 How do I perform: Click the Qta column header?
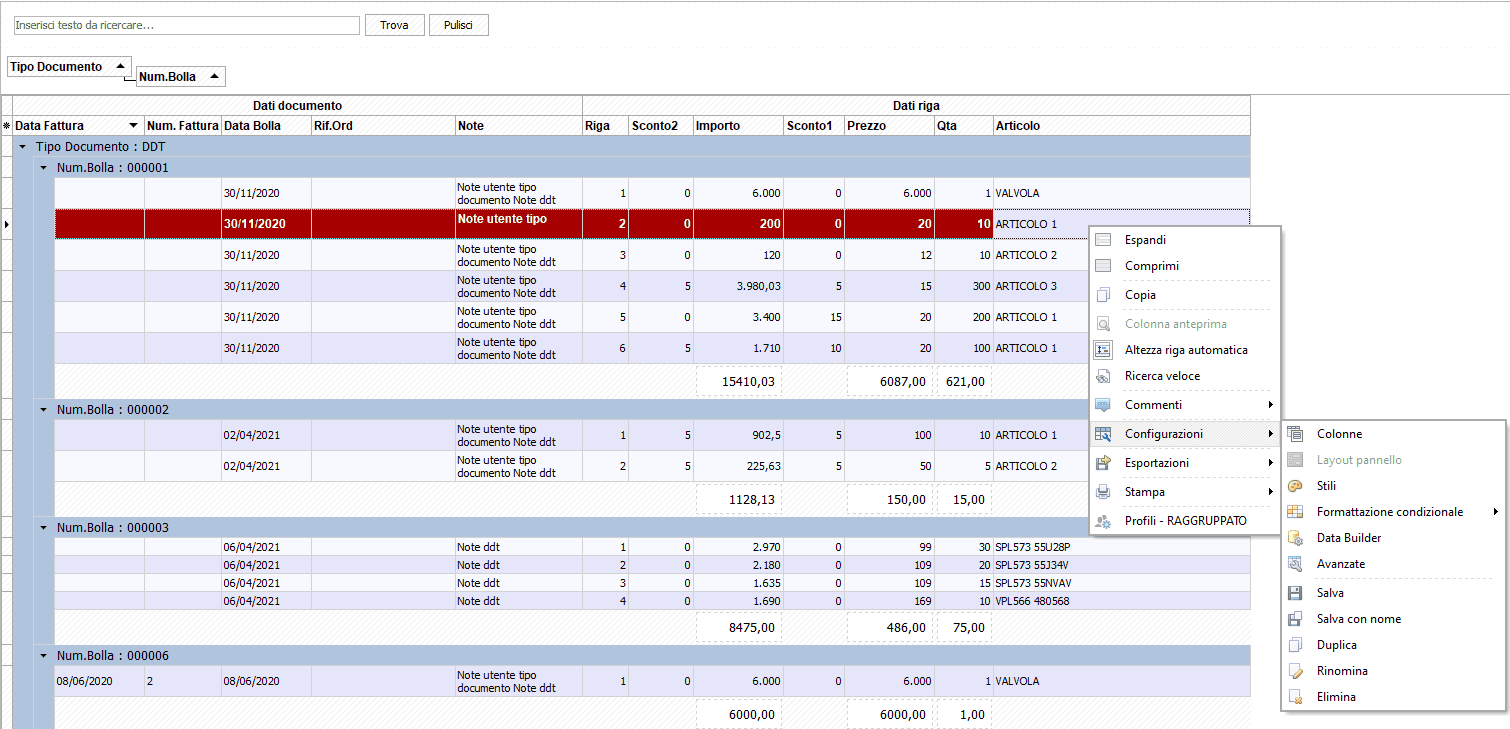pyautogui.click(x=963, y=126)
